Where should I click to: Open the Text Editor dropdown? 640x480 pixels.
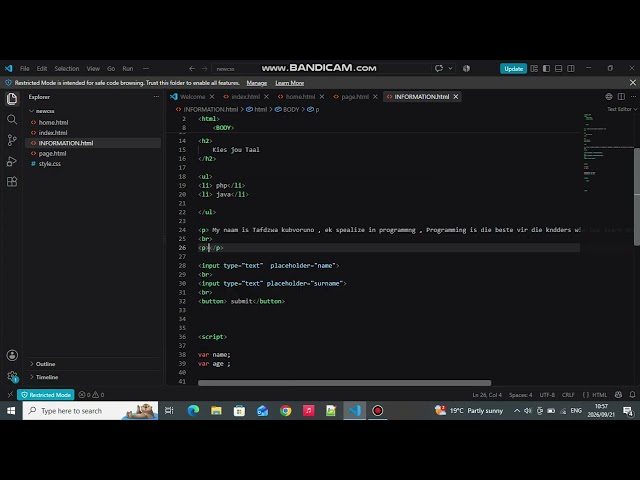click(622, 109)
